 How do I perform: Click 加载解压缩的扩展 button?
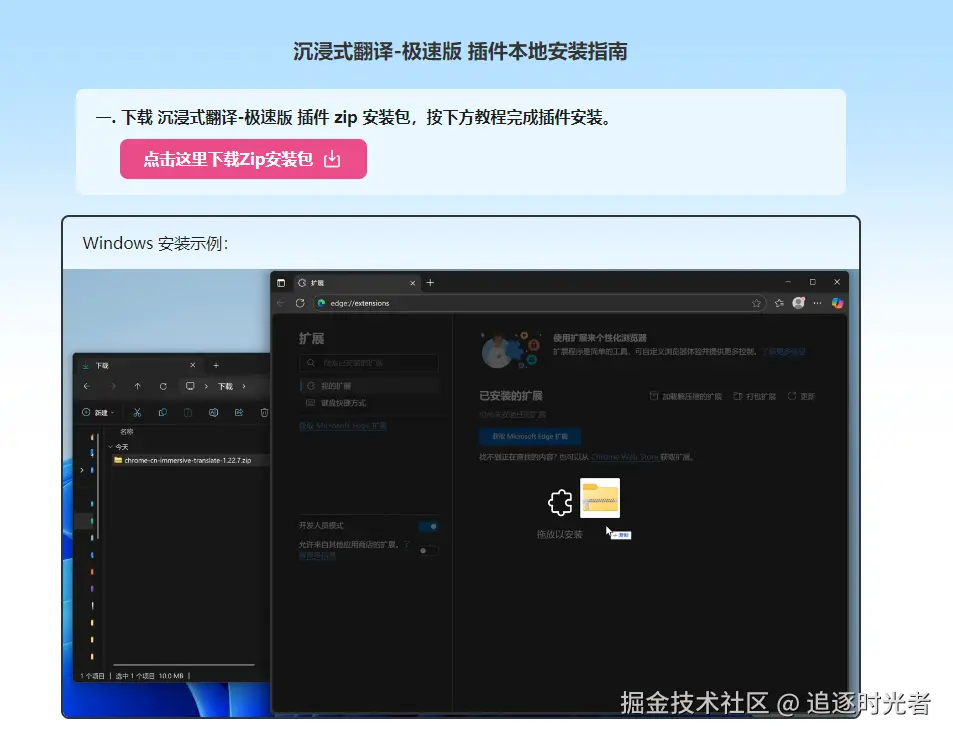pyautogui.click(x=686, y=396)
